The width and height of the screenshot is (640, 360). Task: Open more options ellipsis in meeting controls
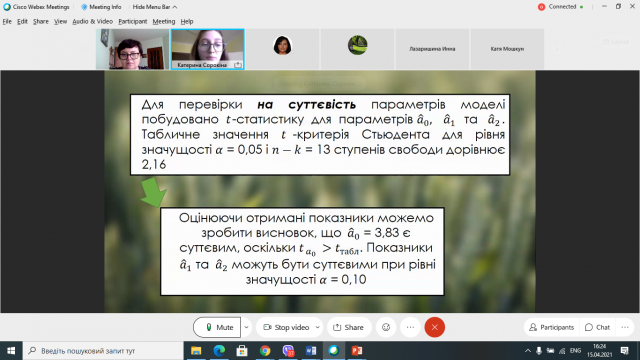pyautogui.click(x=410, y=327)
